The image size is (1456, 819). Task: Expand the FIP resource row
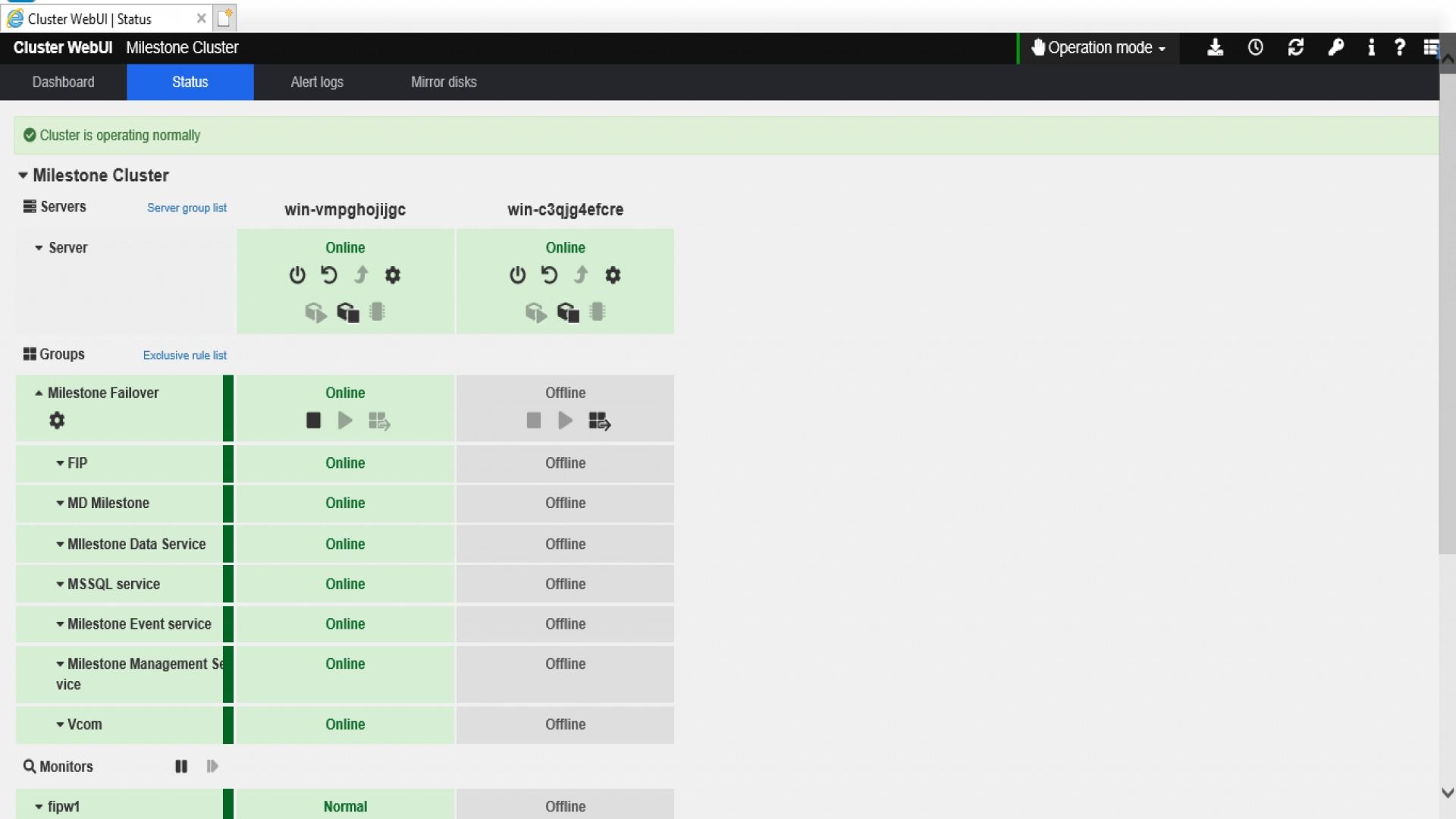(60, 463)
